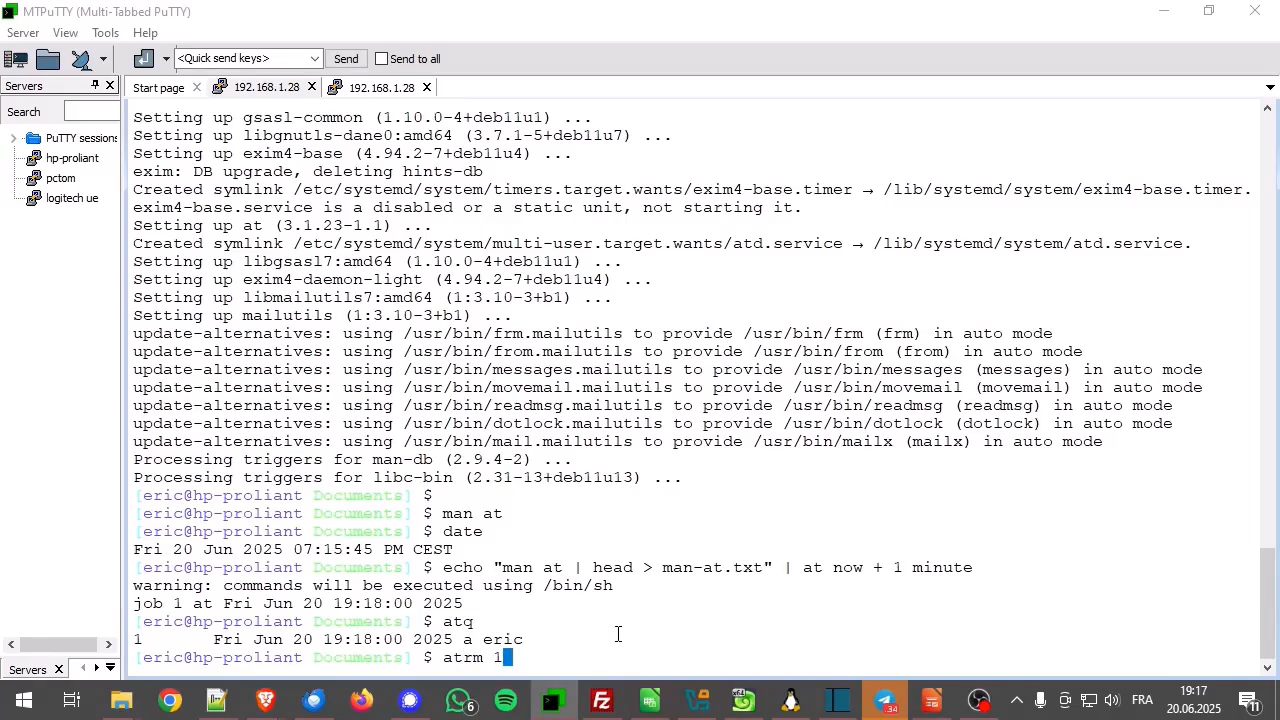The height and width of the screenshot is (720, 1280).
Task: Click the attach PuTTY icon near Quick send keys
Action: tap(143, 58)
